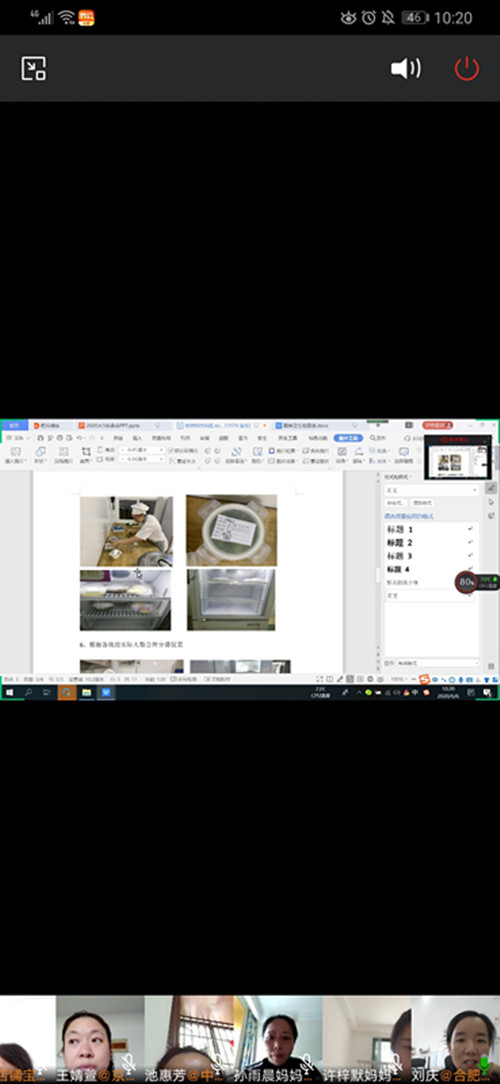Switch to the 开始 ribbon tab
Viewport: 500px width, 1084px height.
(x=118, y=438)
